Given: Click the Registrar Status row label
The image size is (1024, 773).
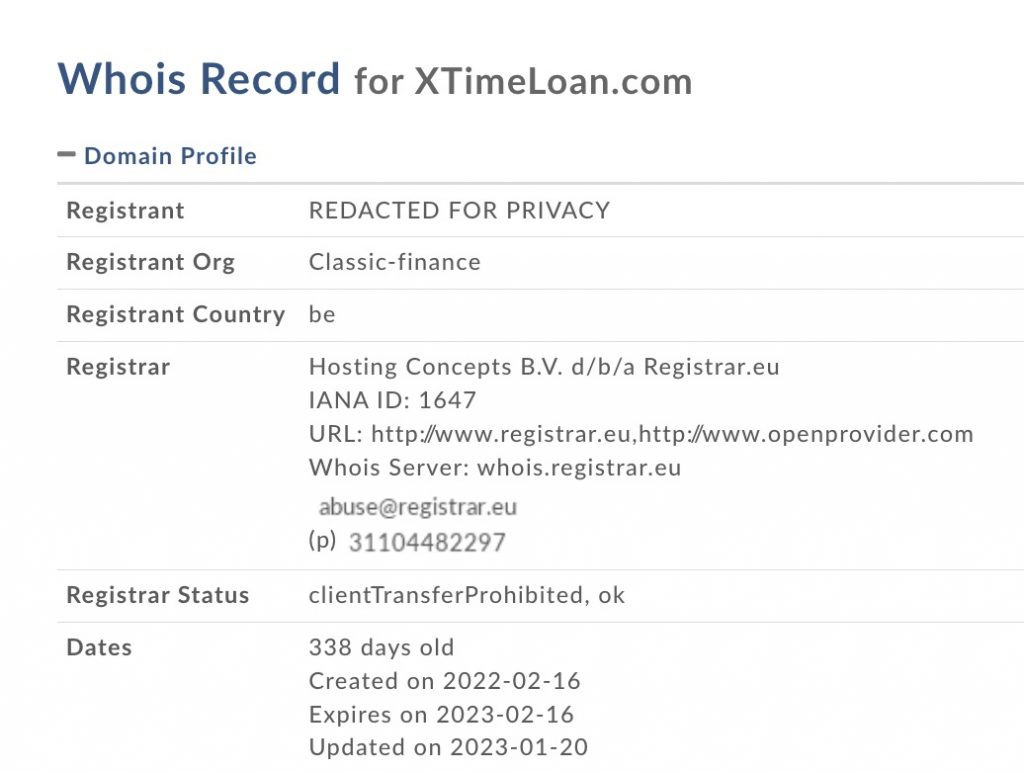Looking at the screenshot, I should pos(157,595).
